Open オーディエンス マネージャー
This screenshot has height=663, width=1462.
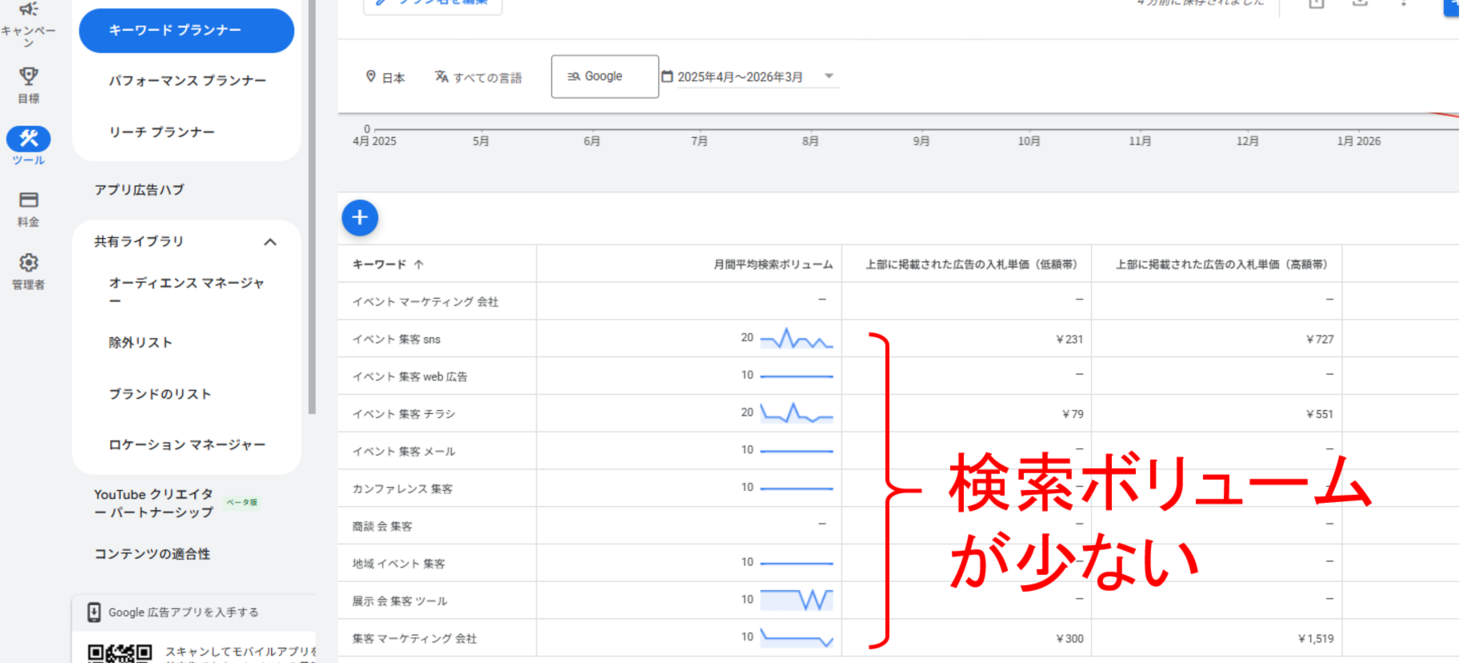point(186,292)
